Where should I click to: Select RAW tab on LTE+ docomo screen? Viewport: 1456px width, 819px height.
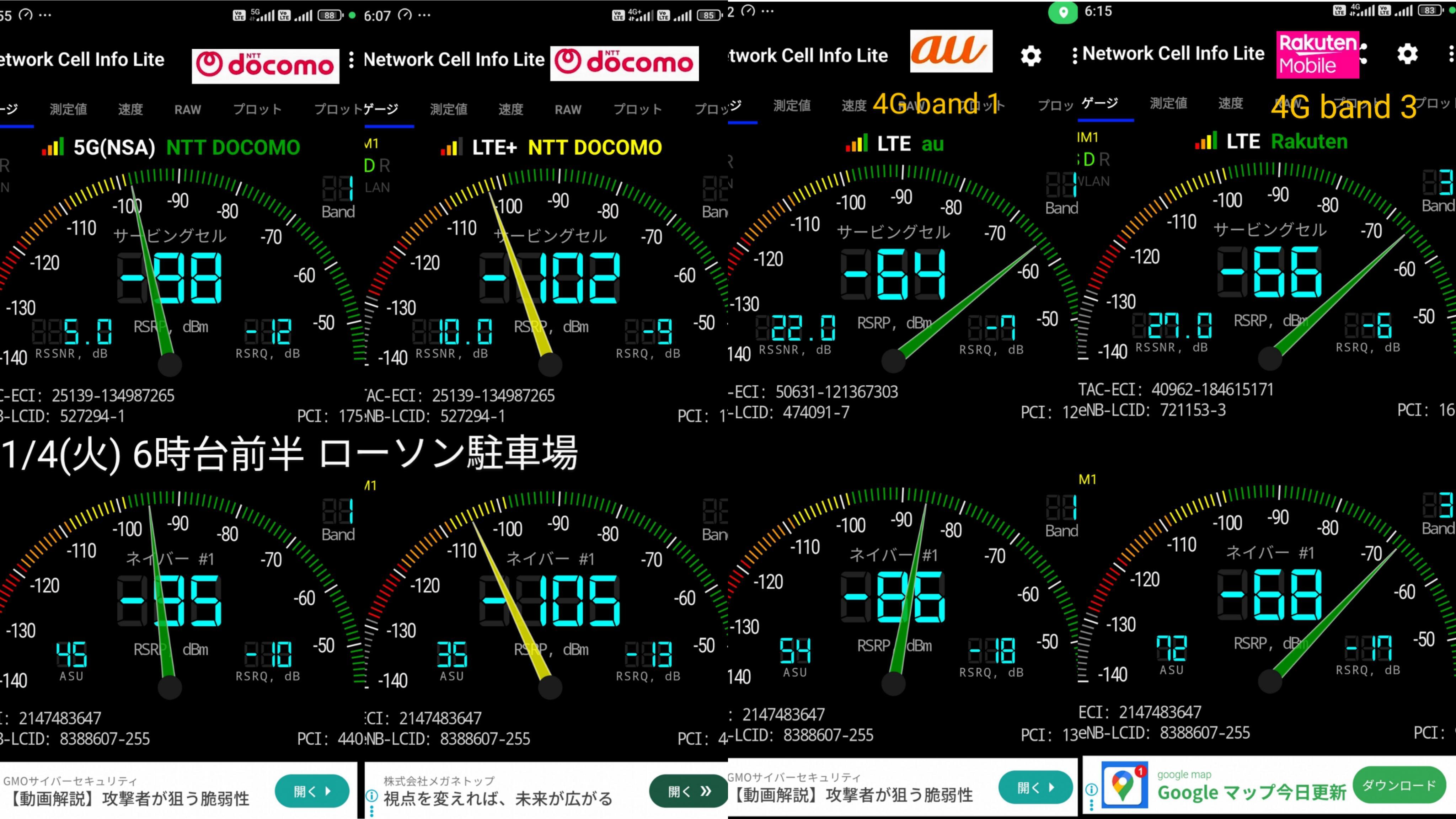(567, 109)
